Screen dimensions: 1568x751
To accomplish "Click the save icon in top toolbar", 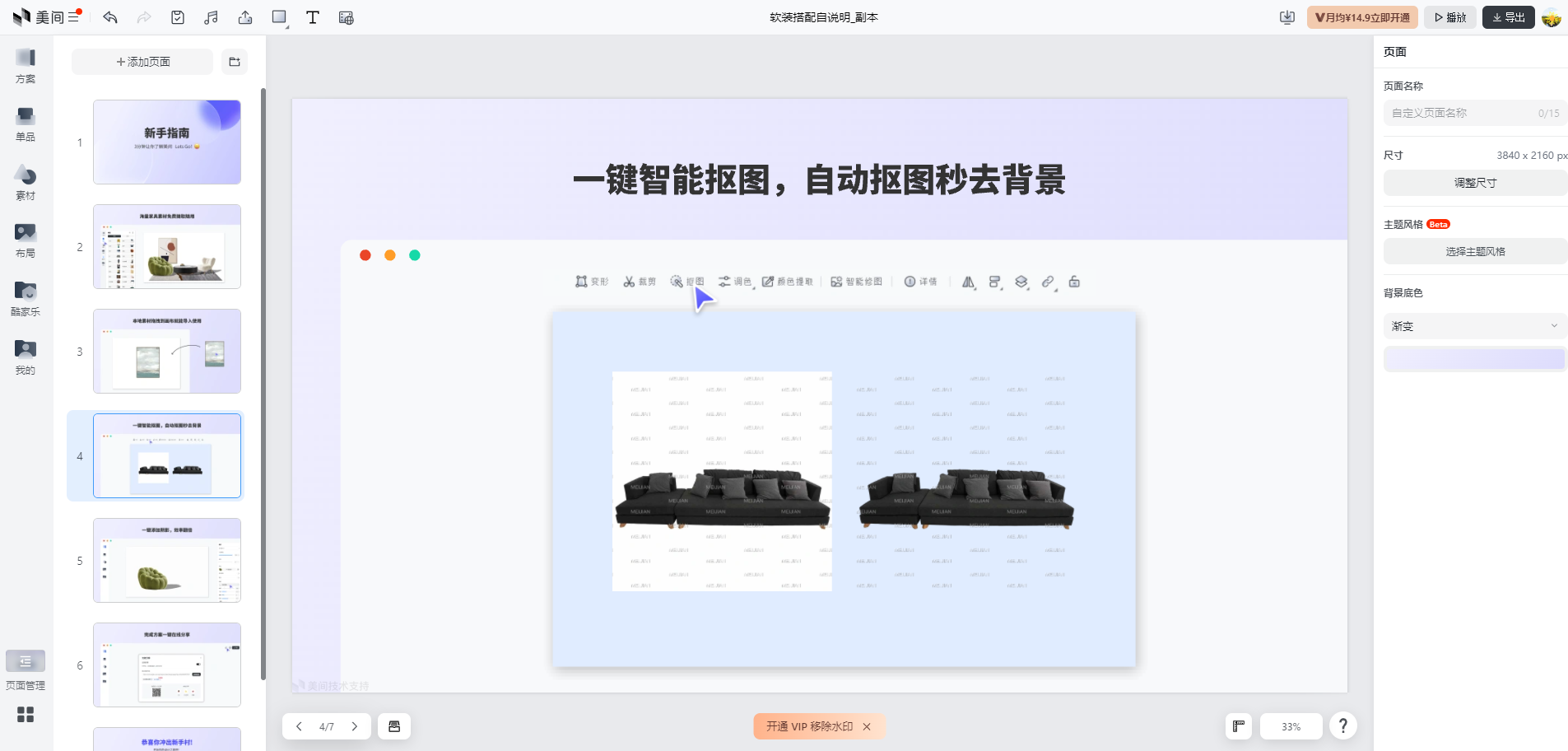I will tap(178, 17).
